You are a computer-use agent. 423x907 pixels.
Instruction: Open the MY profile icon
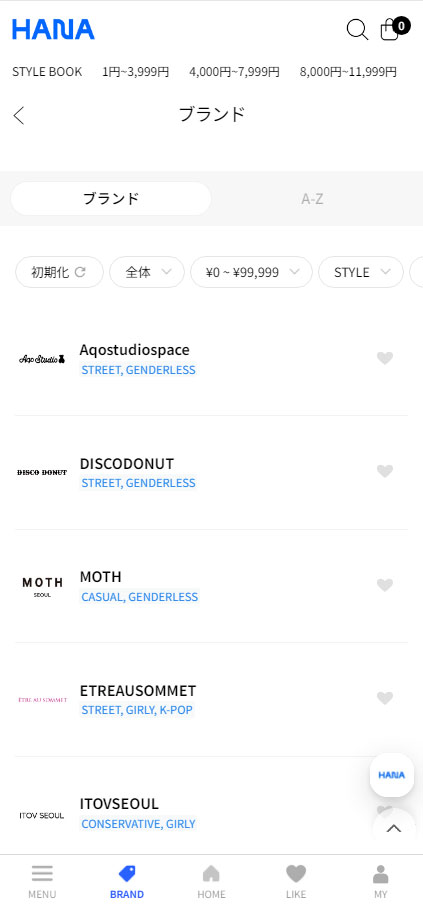[381, 873]
